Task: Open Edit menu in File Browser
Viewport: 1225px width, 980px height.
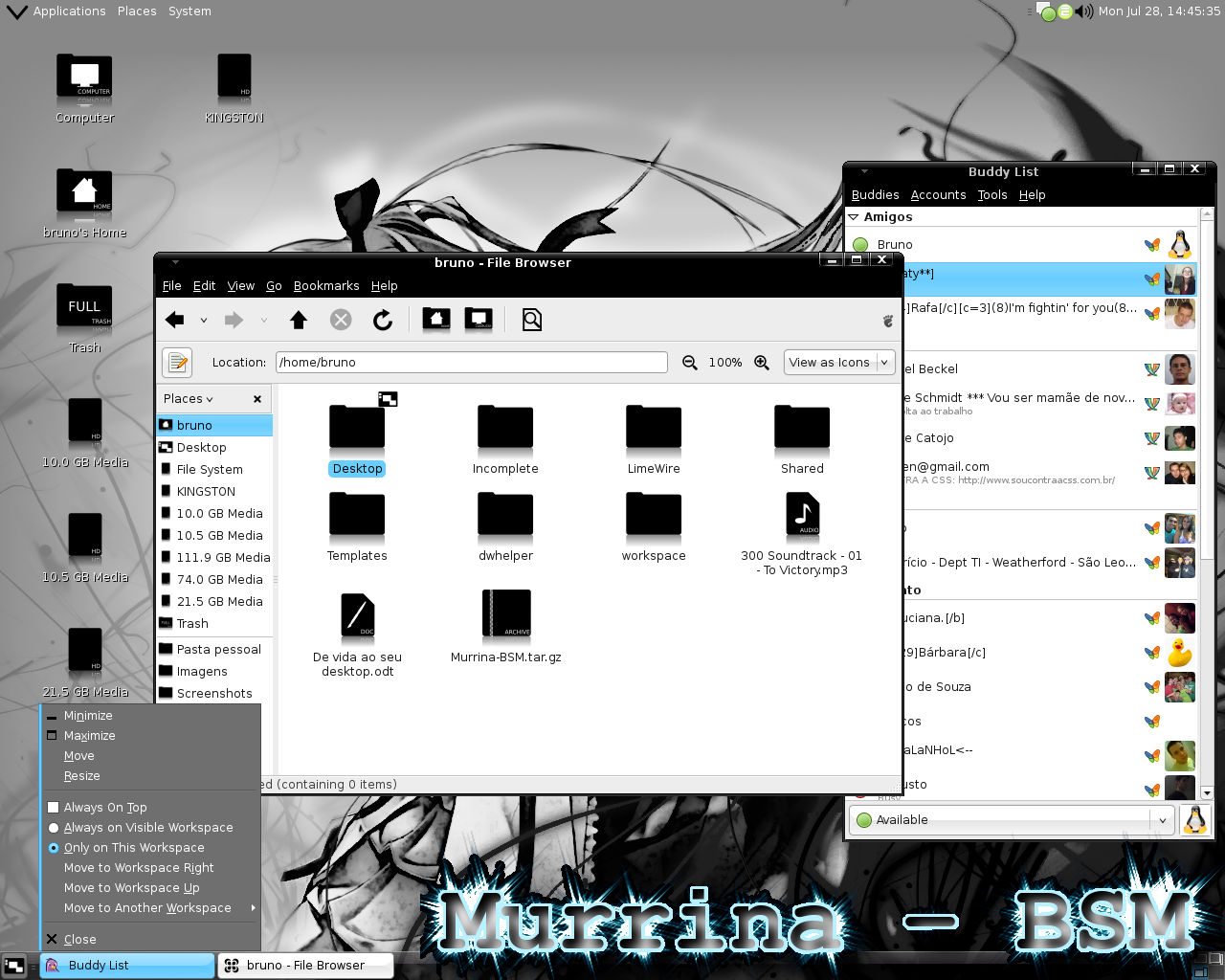Action: 204,286
